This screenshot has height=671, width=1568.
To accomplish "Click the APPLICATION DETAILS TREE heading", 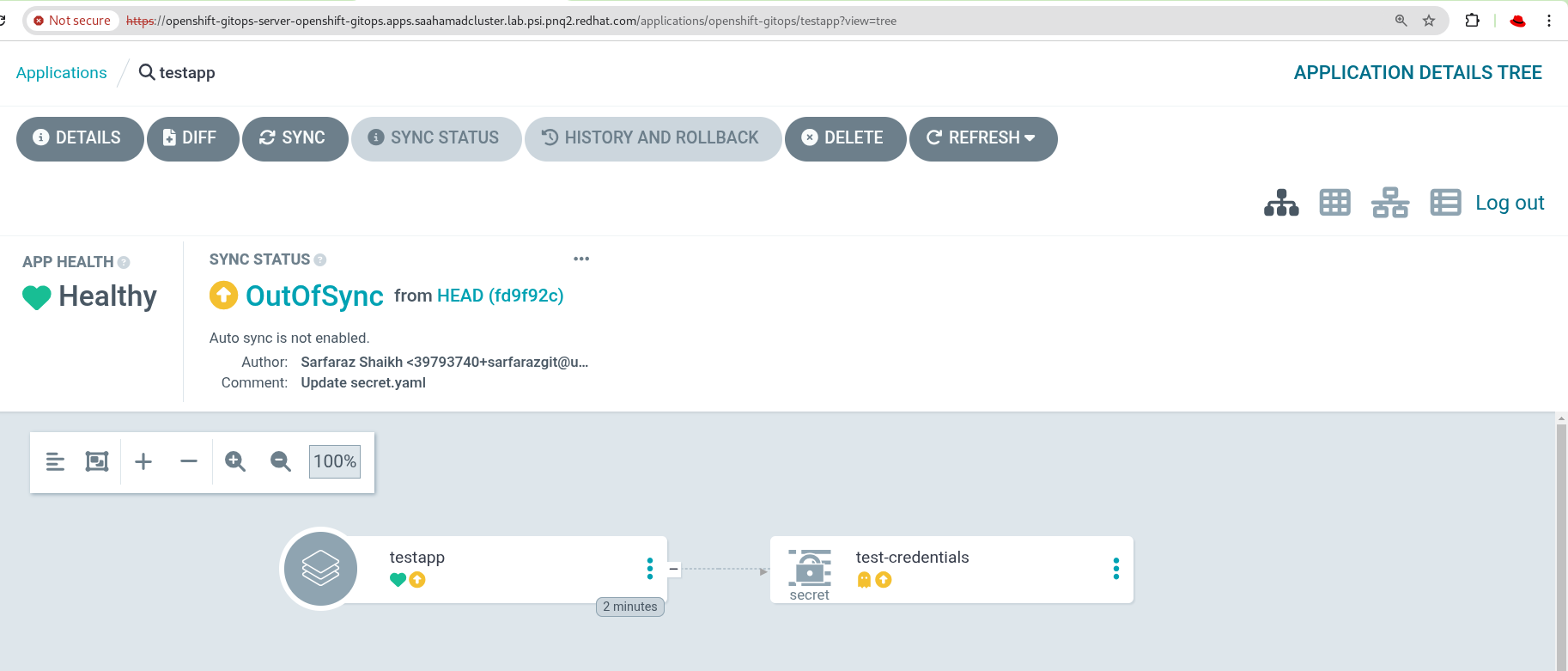I will click(1418, 73).
